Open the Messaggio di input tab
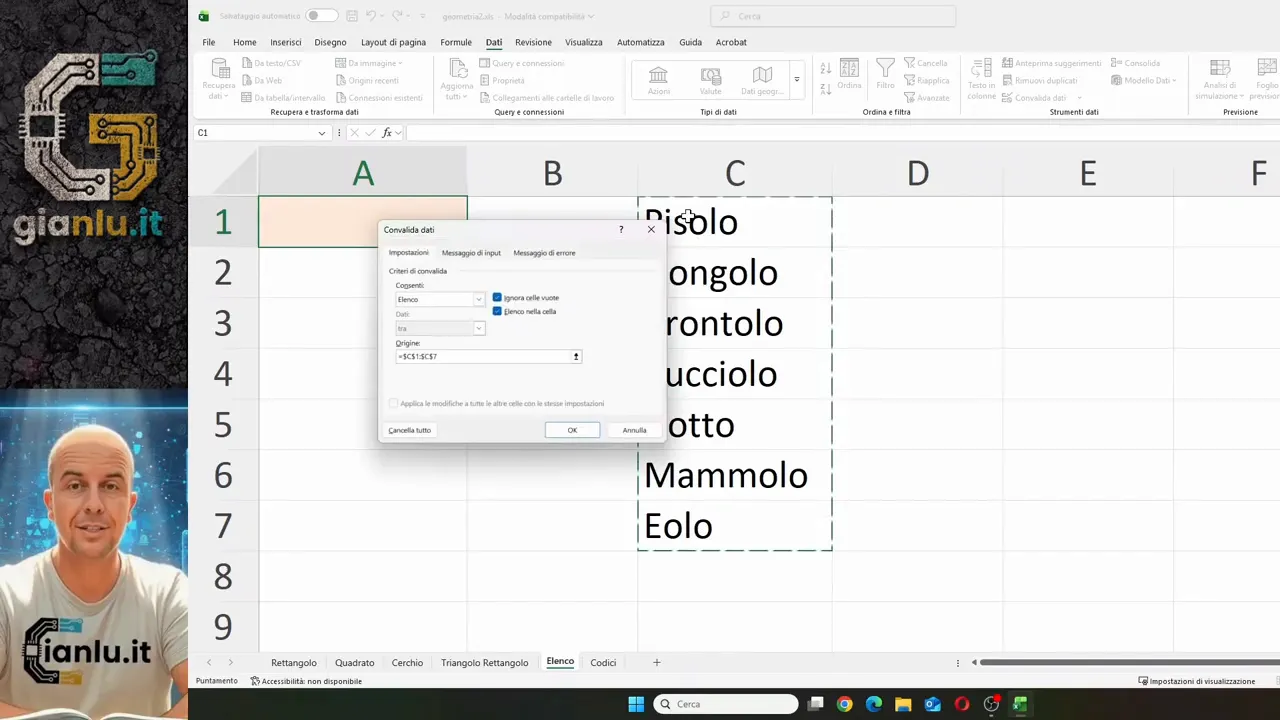Image resolution: width=1280 pixels, height=720 pixels. click(x=471, y=253)
